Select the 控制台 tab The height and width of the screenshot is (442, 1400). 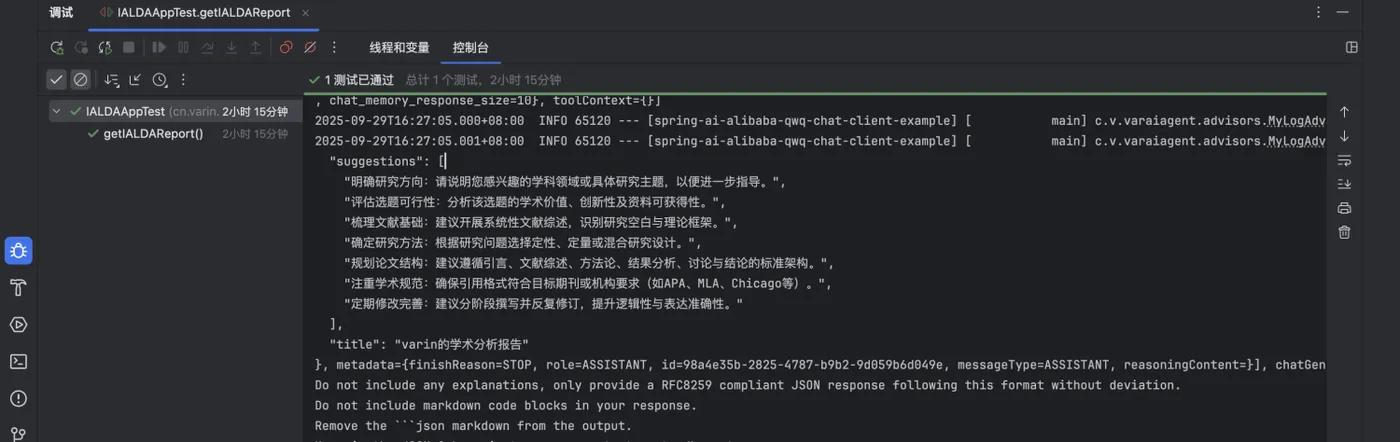(470, 47)
